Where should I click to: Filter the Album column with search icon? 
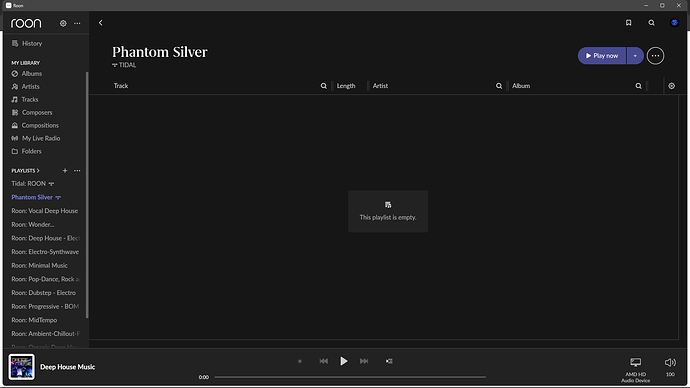click(x=638, y=86)
